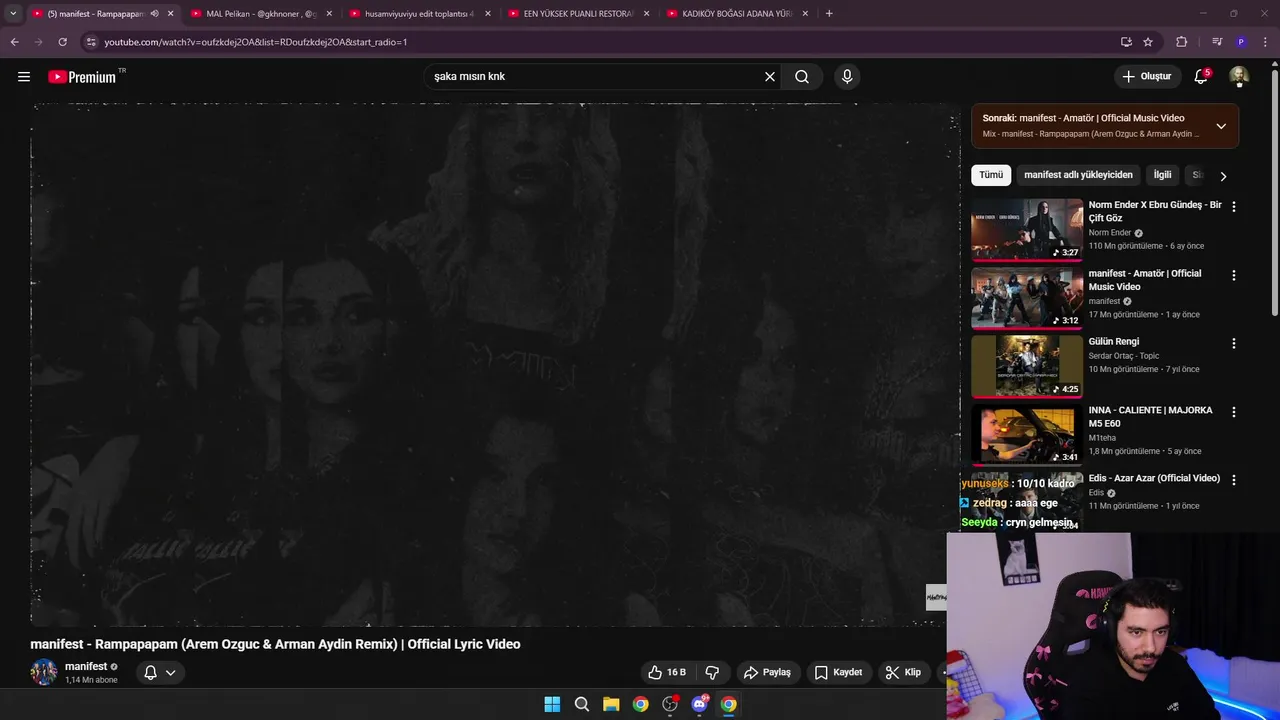Expand subscription notification bell options
1280x720 pixels.
tap(160, 672)
